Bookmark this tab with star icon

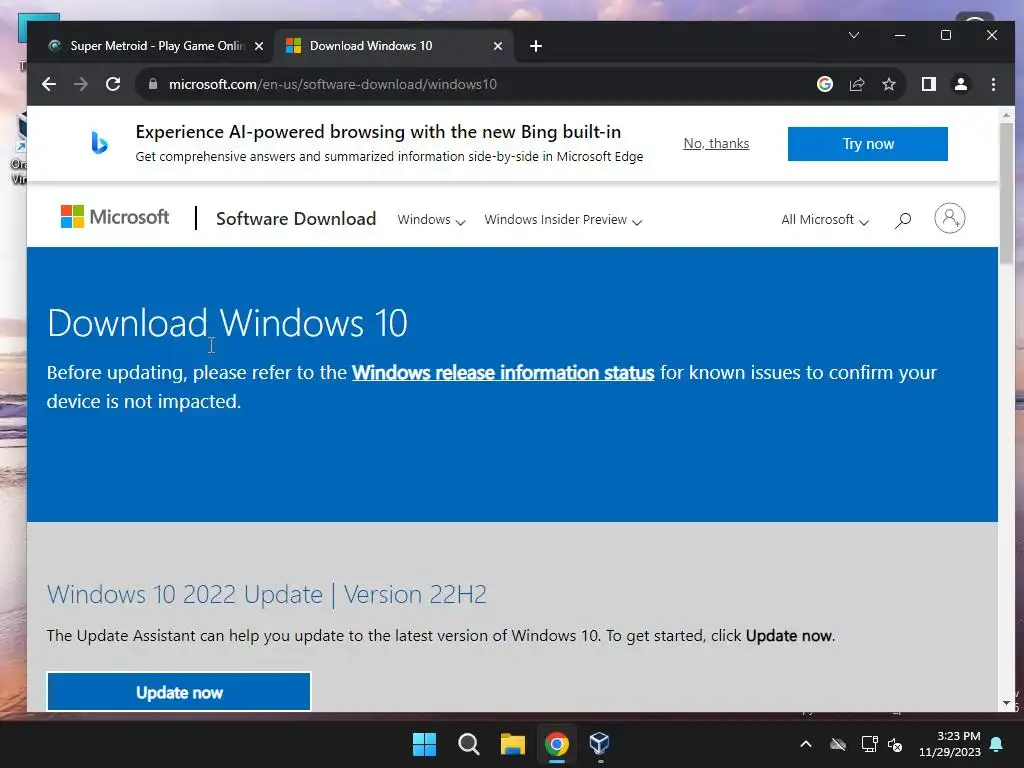(889, 84)
